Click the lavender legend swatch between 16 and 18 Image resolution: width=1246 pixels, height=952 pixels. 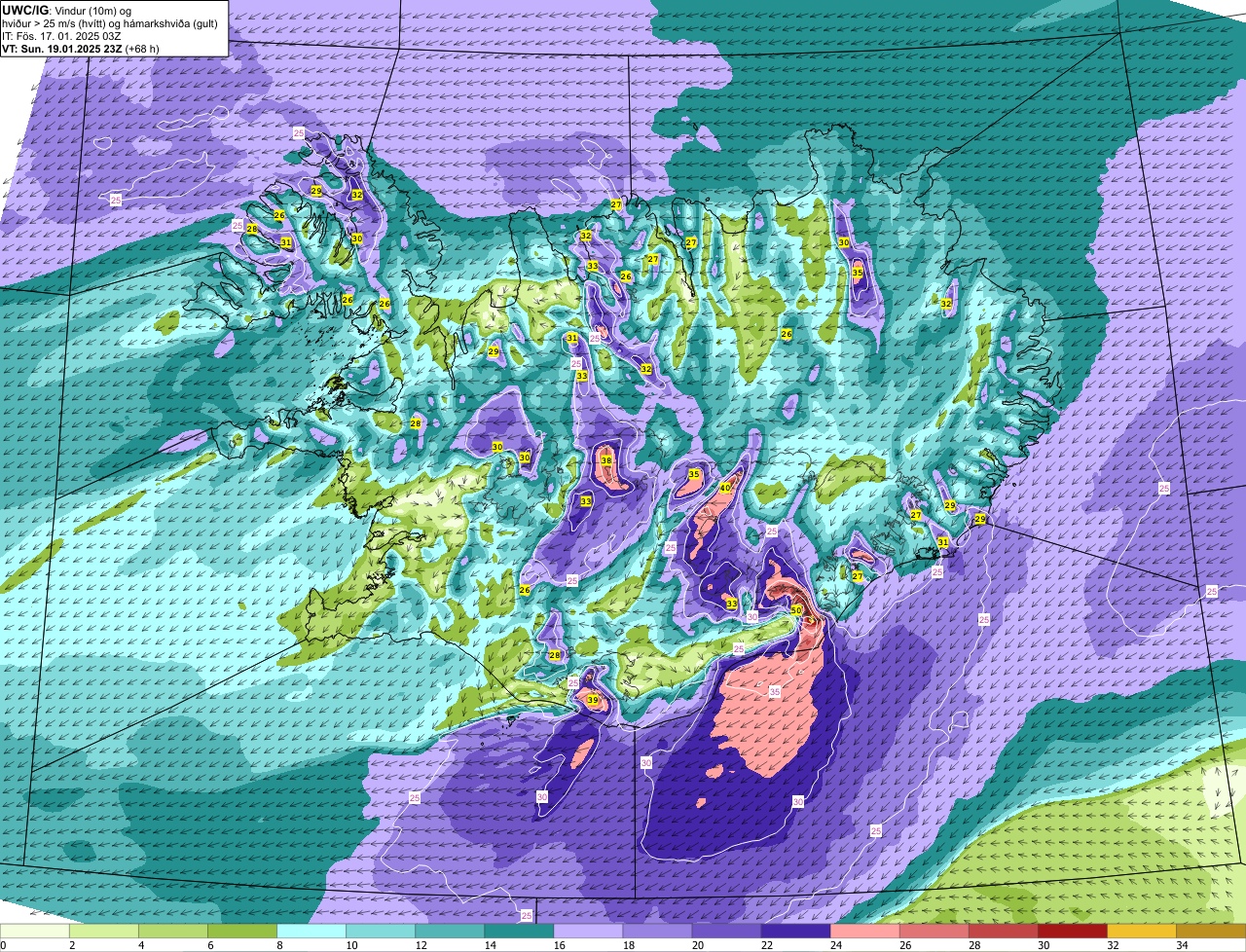[588, 932]
